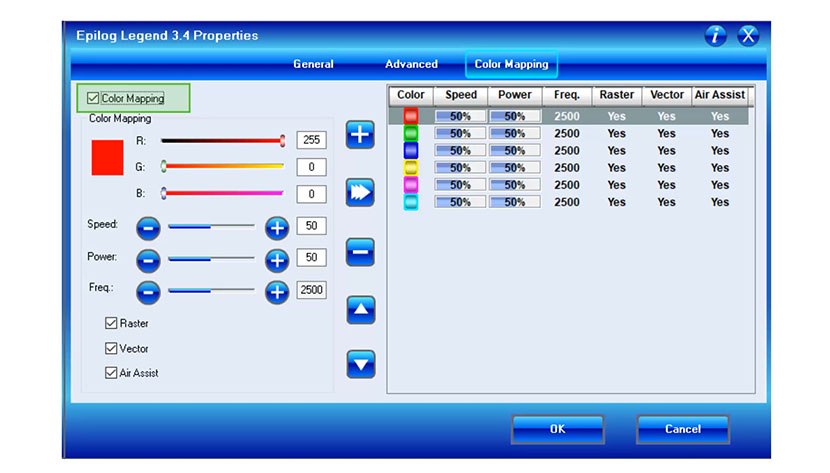Click the Air Assist column header

720,95
